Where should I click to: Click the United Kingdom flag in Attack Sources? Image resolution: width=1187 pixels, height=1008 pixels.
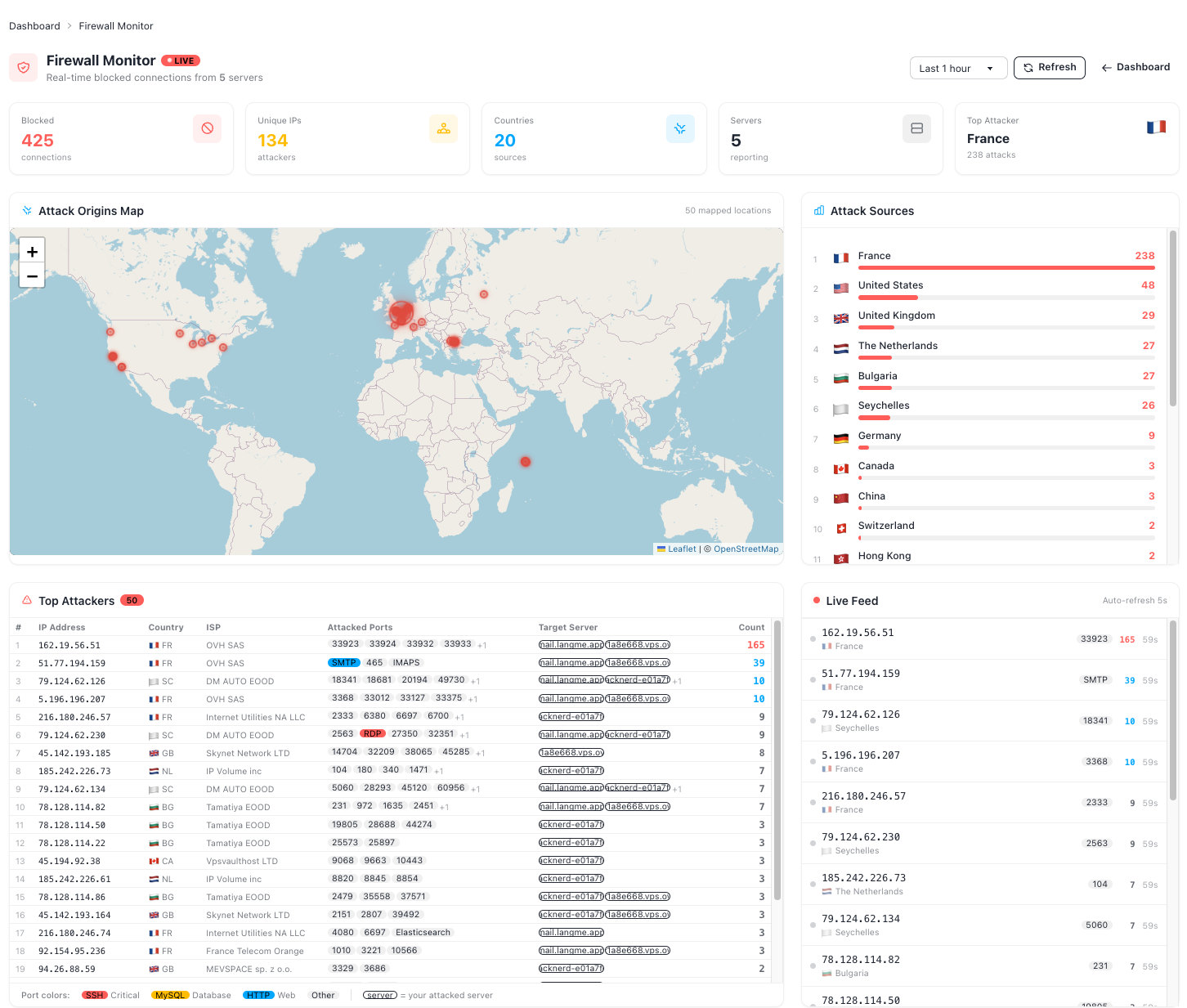coord(841,319)
